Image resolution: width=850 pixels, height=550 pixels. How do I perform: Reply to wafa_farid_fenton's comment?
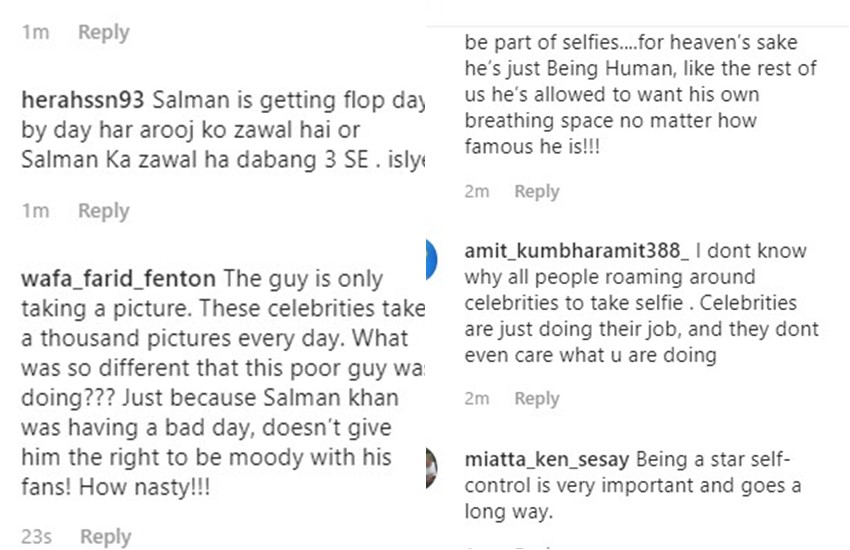pyautogui.click(x=104, y=537)
